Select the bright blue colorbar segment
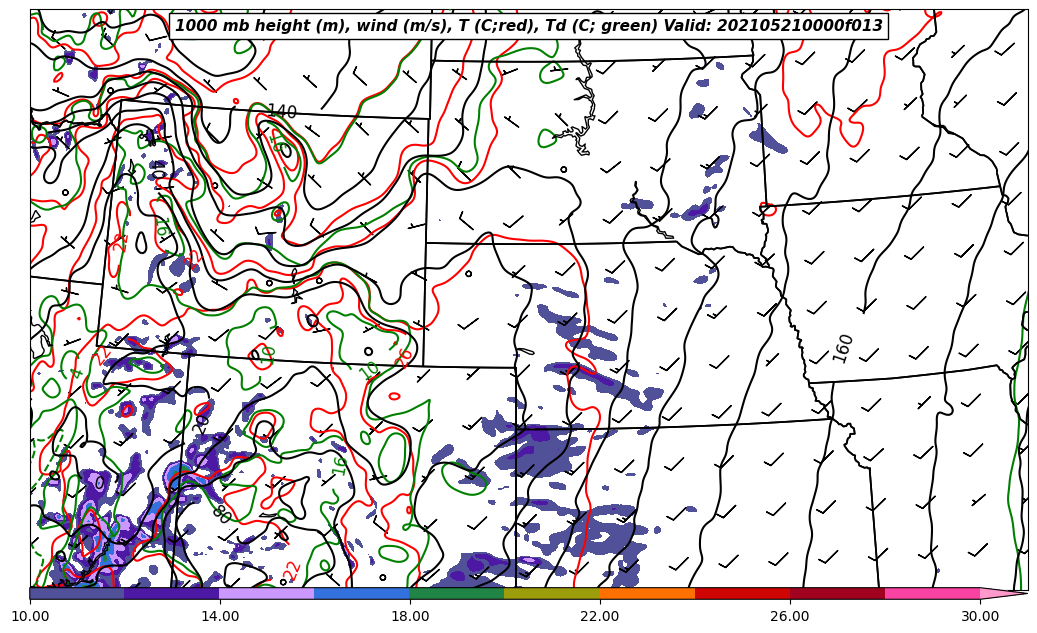This screenshot has width=1037, height=633. point(362,594)
